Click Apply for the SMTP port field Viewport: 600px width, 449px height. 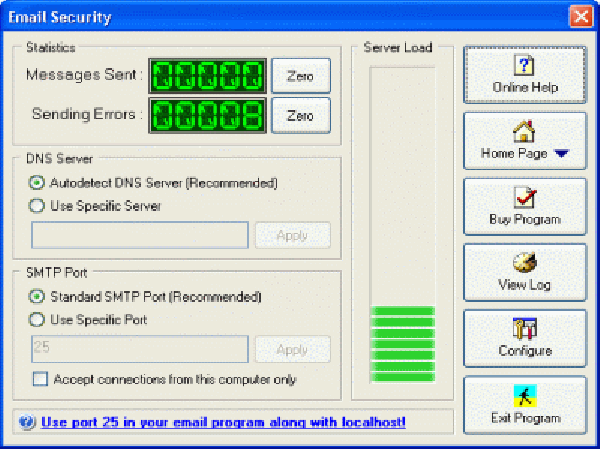tap(293, 349)
